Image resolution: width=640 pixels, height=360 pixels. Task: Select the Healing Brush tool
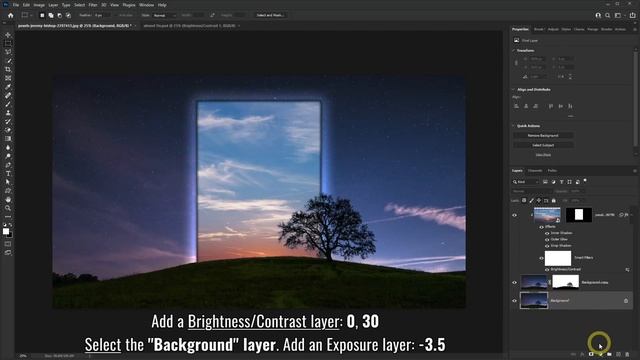(8, 96)
